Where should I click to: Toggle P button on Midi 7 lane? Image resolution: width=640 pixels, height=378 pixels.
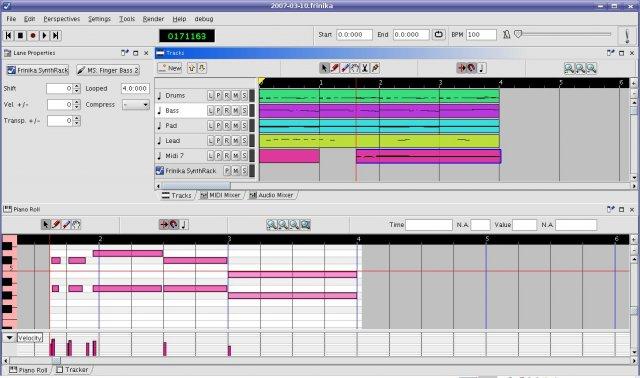click(x=218, y=156)
